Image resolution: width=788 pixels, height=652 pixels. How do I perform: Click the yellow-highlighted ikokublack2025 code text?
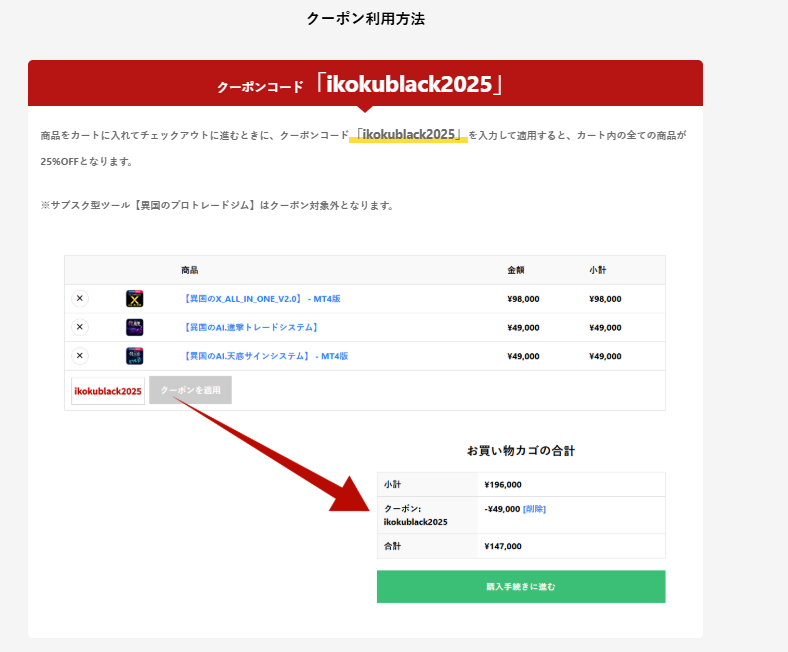click(x=409, y=134)
